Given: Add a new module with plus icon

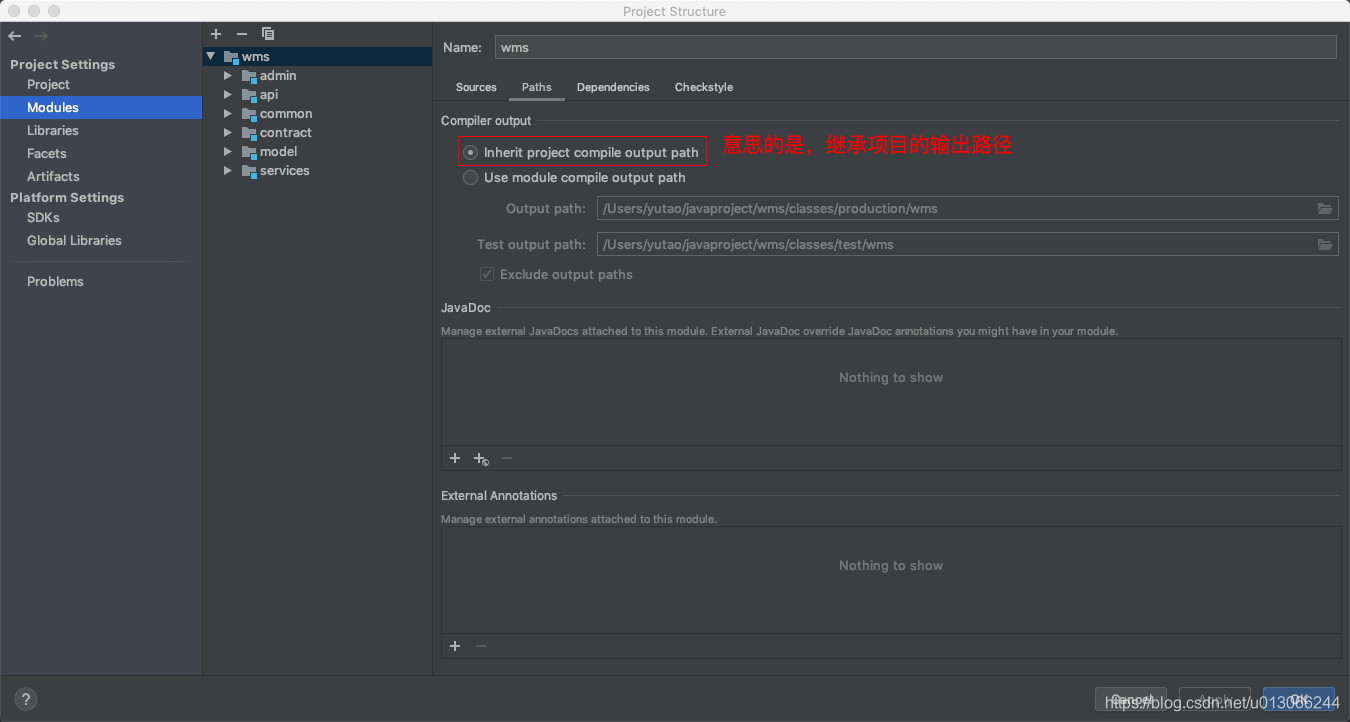Looking at the screenshot, I should coord(215,33).
